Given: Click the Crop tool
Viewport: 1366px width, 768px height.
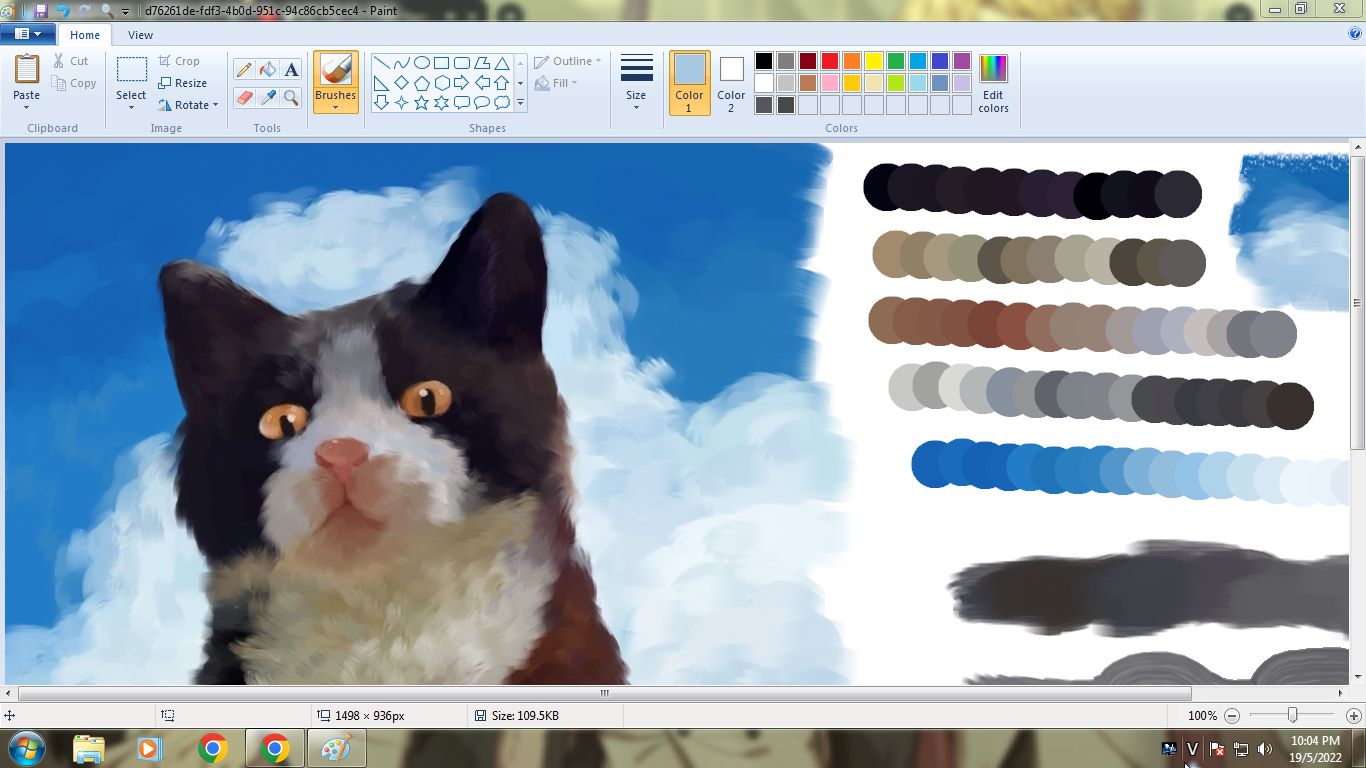Looking at the screenshot, I should pyautogui.click(x=179, y=61).
